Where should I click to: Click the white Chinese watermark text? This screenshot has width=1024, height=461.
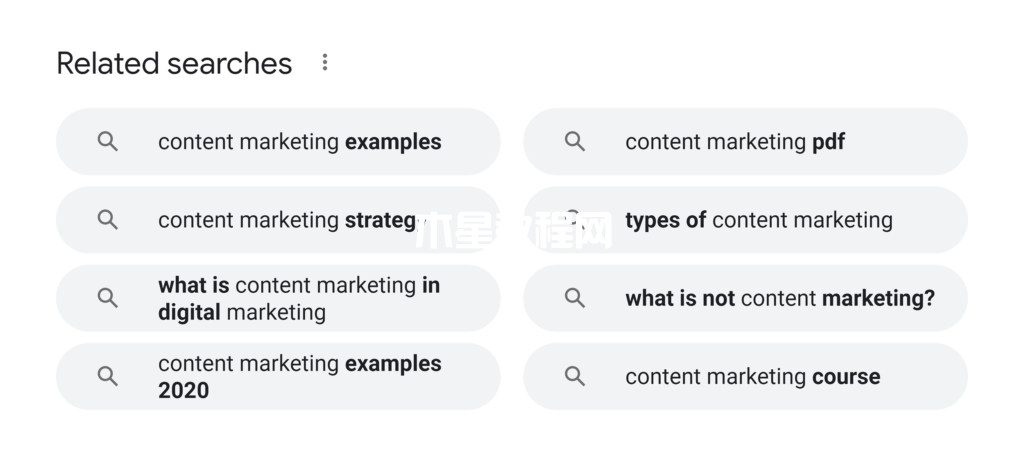[x=514, y=230]
